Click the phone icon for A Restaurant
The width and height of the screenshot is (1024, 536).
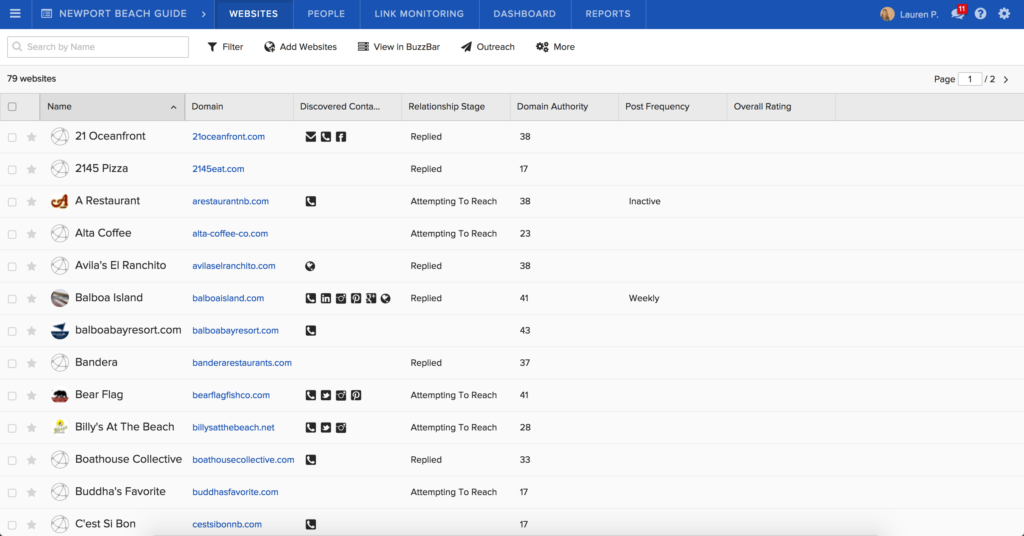click(x=311, y=201)
